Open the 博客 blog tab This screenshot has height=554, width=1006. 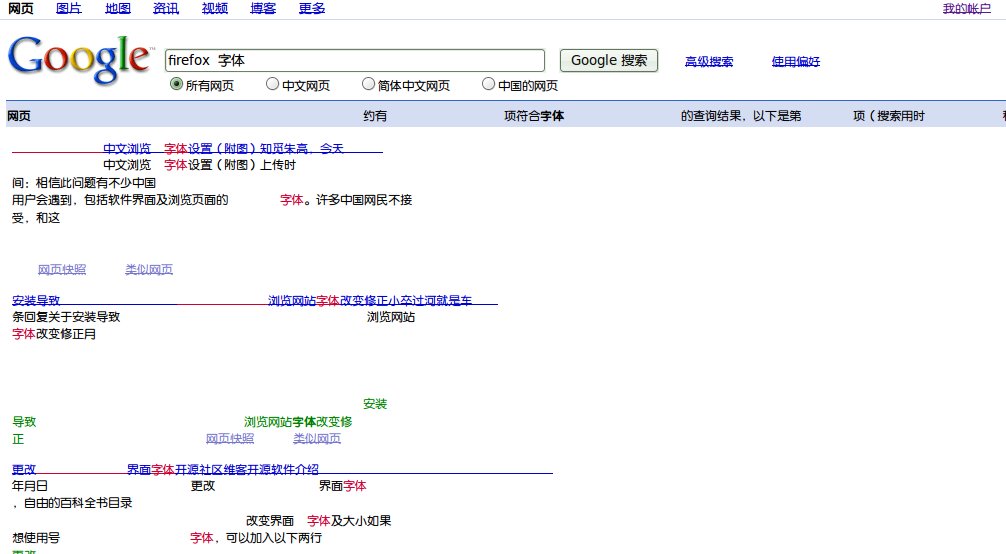[263, 8]
